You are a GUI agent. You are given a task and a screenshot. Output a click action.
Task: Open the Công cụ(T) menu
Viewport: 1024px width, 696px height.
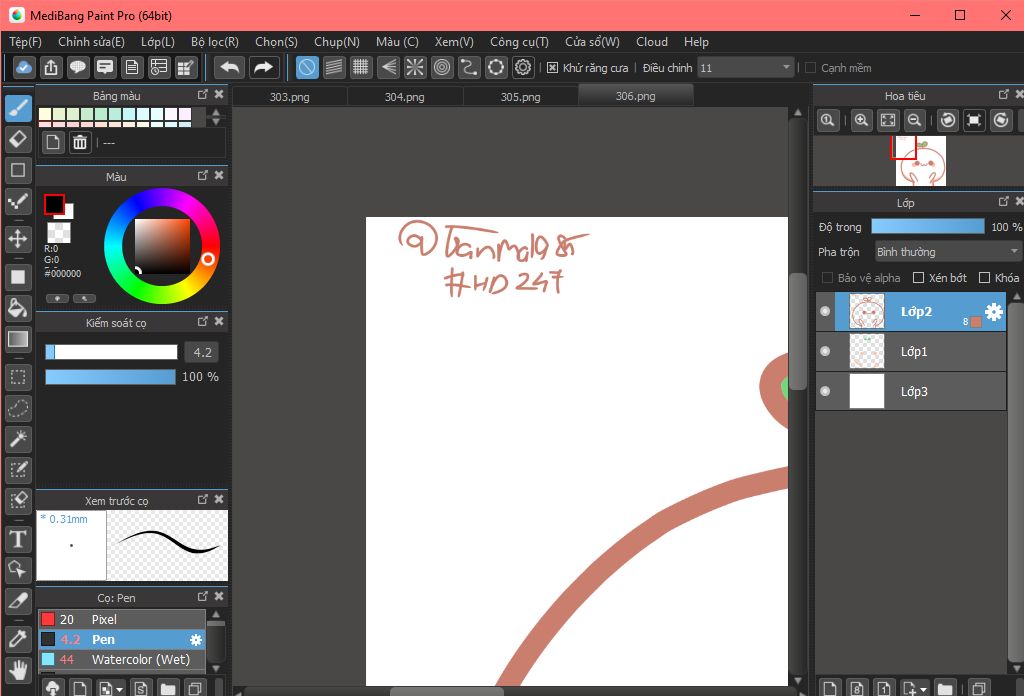(x=519, y=42)
